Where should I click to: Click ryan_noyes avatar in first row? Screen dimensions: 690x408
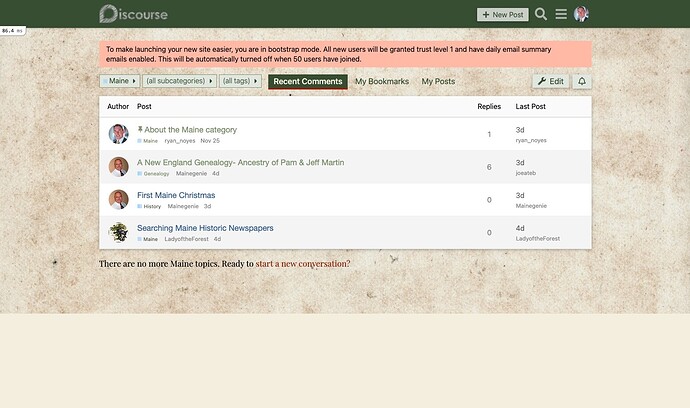(118, 134)
